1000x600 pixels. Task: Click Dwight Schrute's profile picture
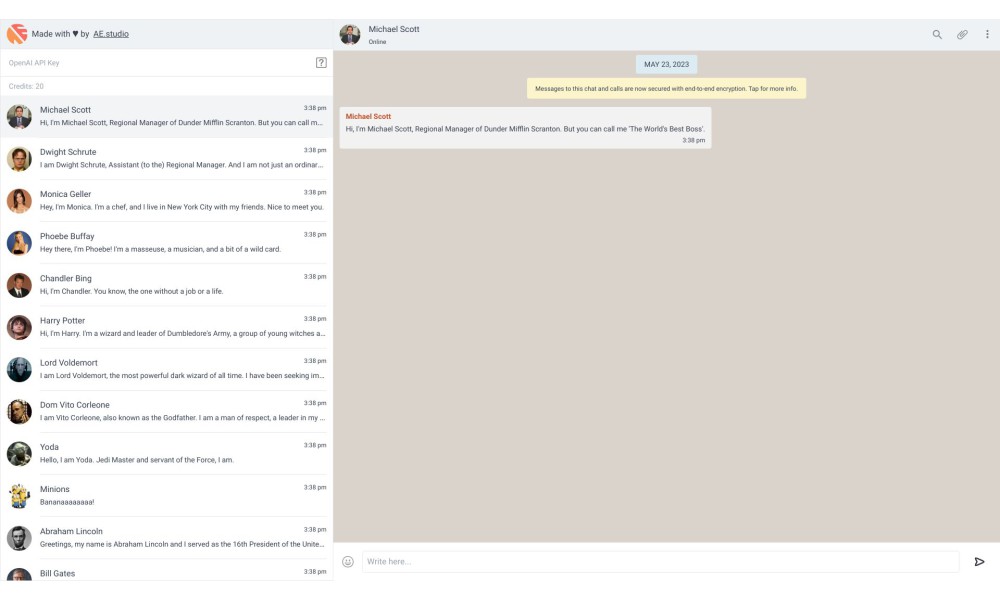pyautogui.click(x=19, y=159)
